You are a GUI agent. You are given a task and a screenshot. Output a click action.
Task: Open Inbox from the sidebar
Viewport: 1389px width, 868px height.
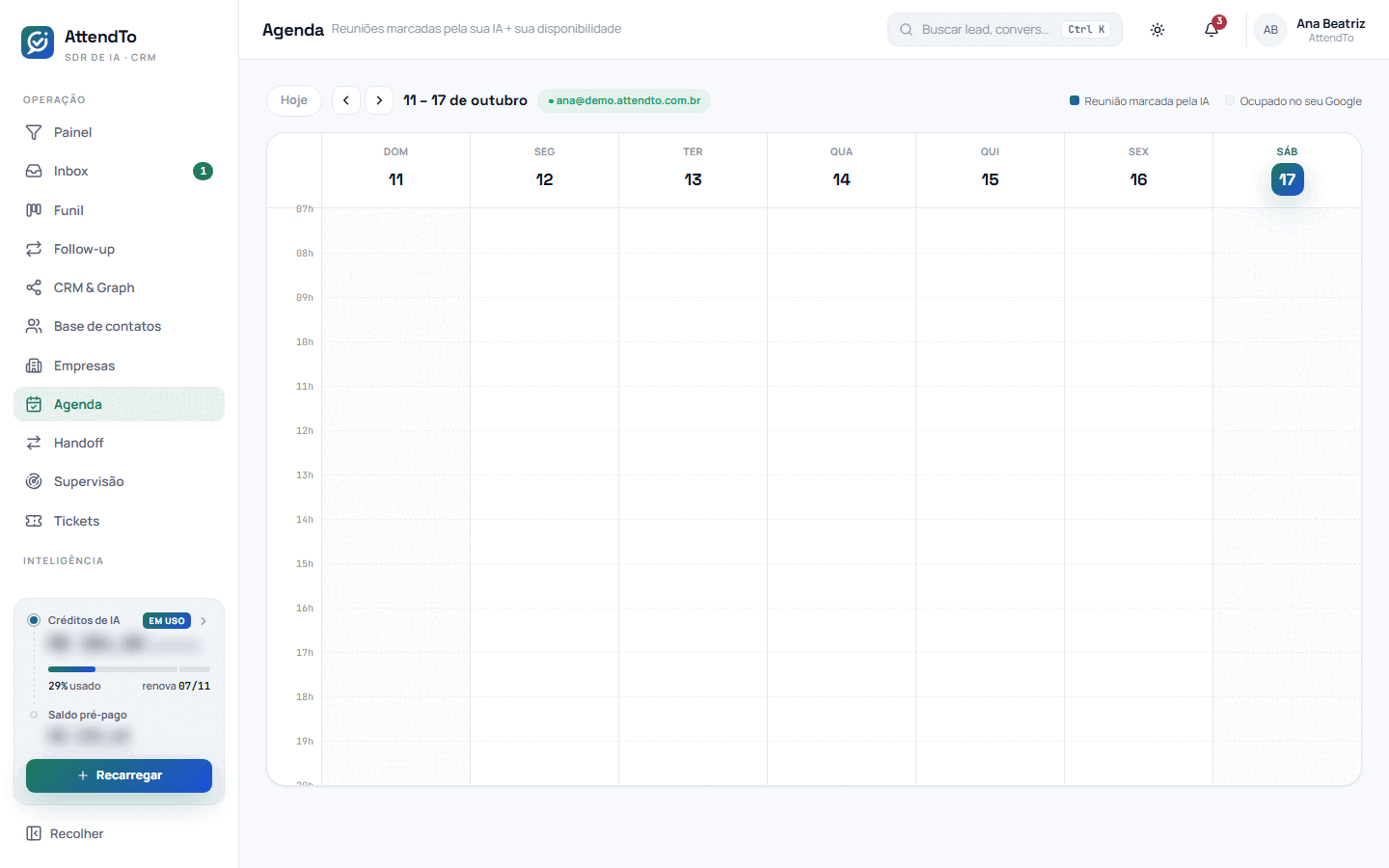[x=119, y=171]
